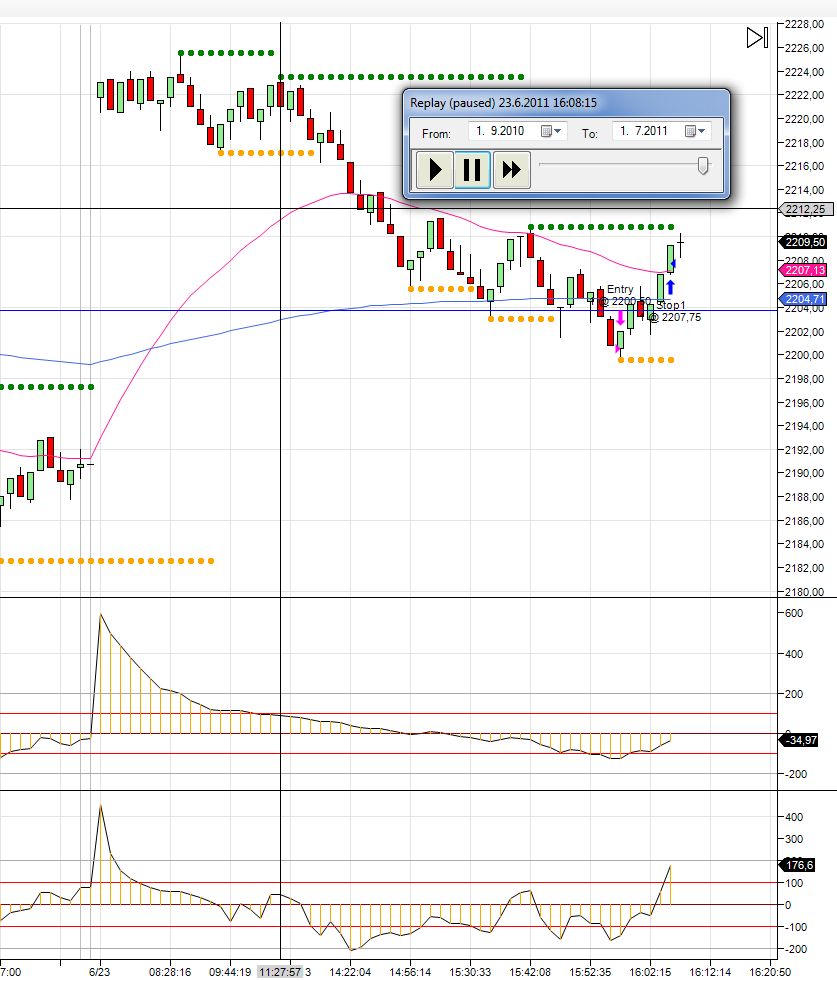Click the 176,6 indicator value label
Screen dimensions: 837x981
798,865
